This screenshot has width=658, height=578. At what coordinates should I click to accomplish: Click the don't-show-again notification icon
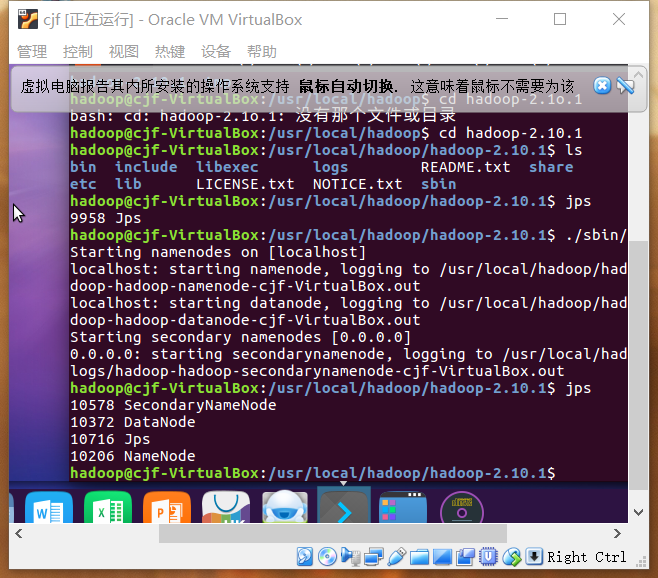pyautogui.click(x=625, y=86)
